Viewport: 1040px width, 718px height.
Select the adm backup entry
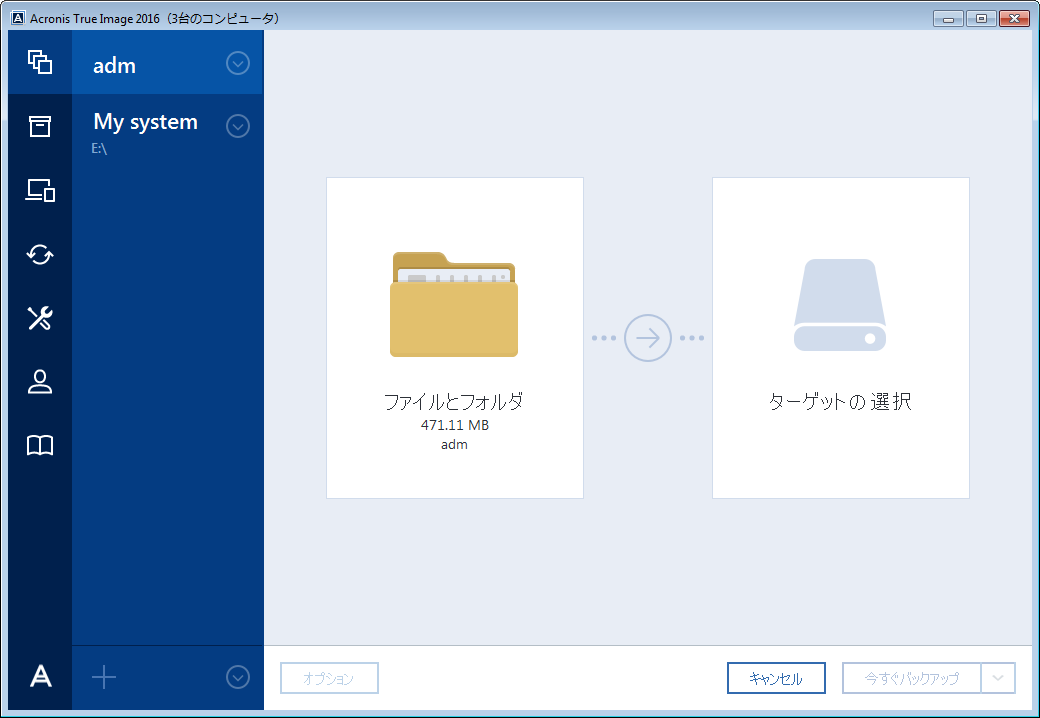click(167, 62)
